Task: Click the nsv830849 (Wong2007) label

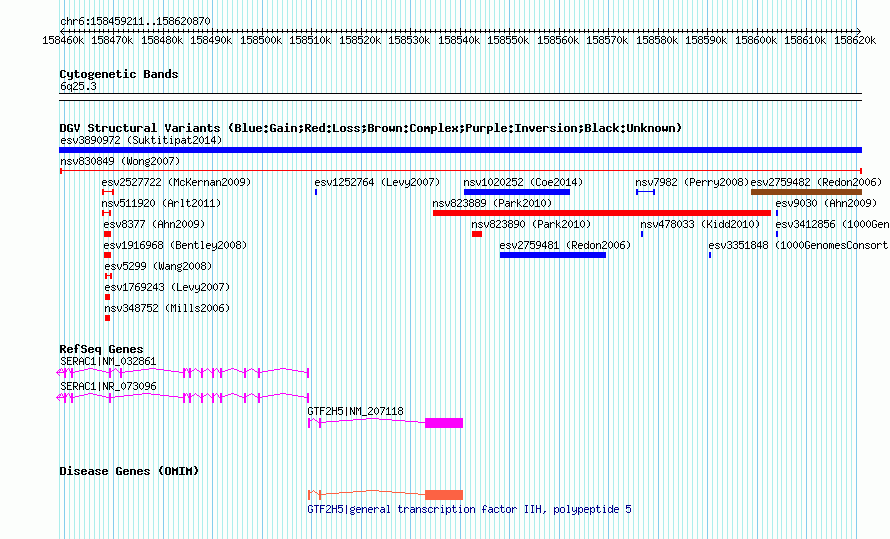Action: [x=120, y=161]
